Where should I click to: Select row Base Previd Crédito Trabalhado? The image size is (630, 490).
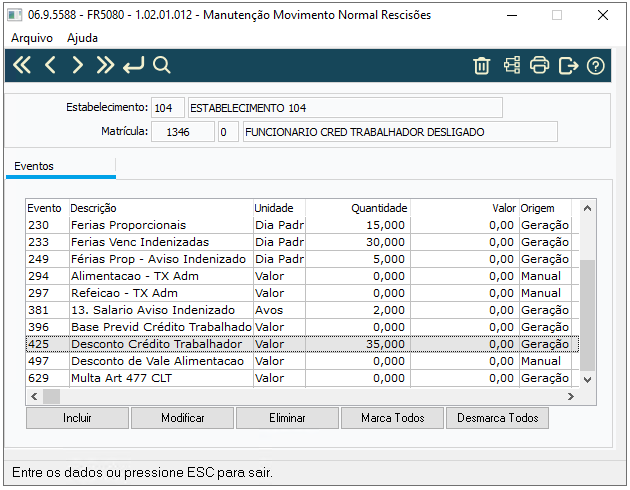(x=303, y=327)
